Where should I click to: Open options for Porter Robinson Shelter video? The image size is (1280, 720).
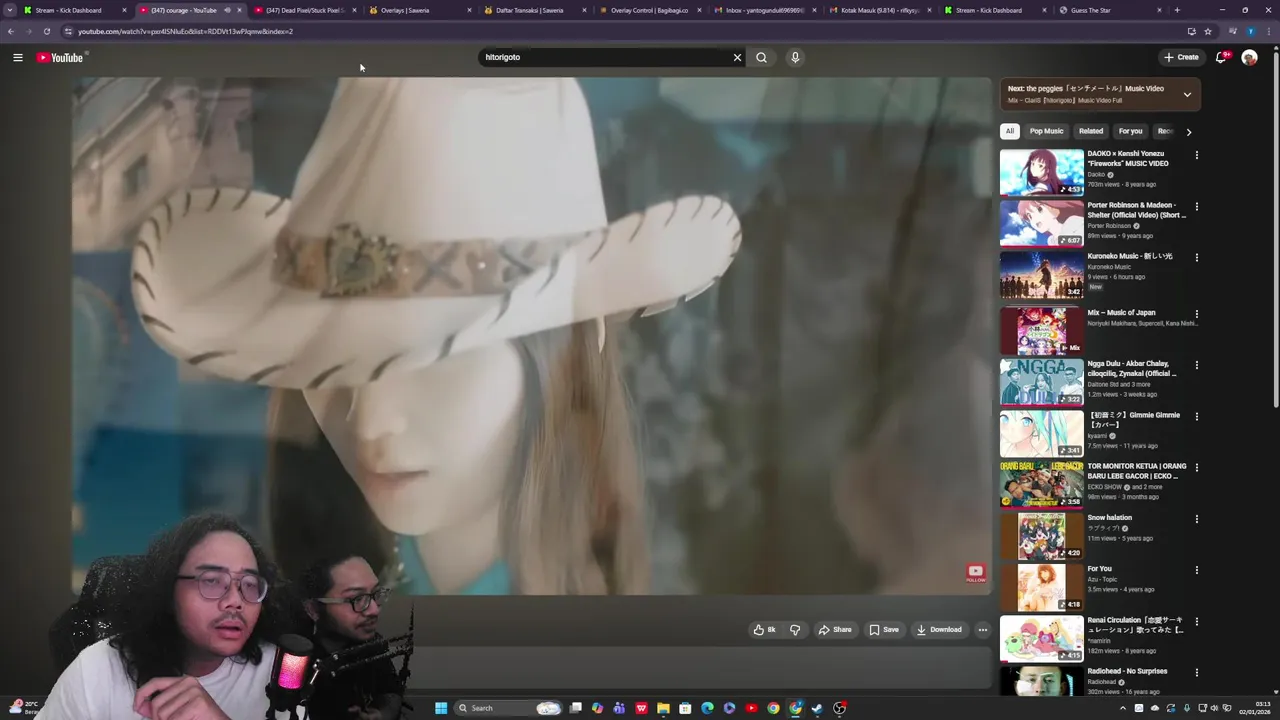click(x=1196, y=207)
